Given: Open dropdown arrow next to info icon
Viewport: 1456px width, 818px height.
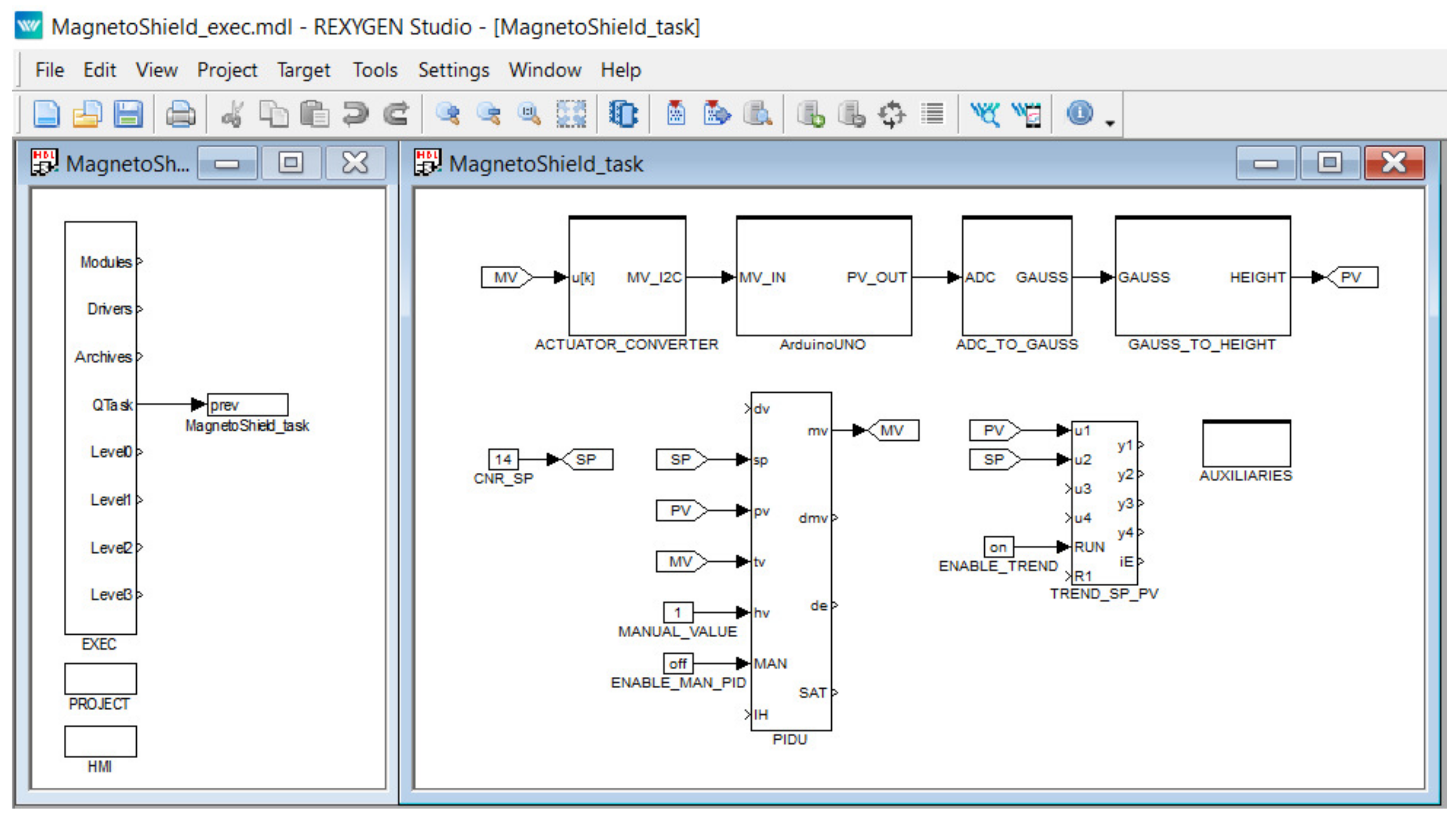Looking at the screenshot, I should click(1110, 123).
